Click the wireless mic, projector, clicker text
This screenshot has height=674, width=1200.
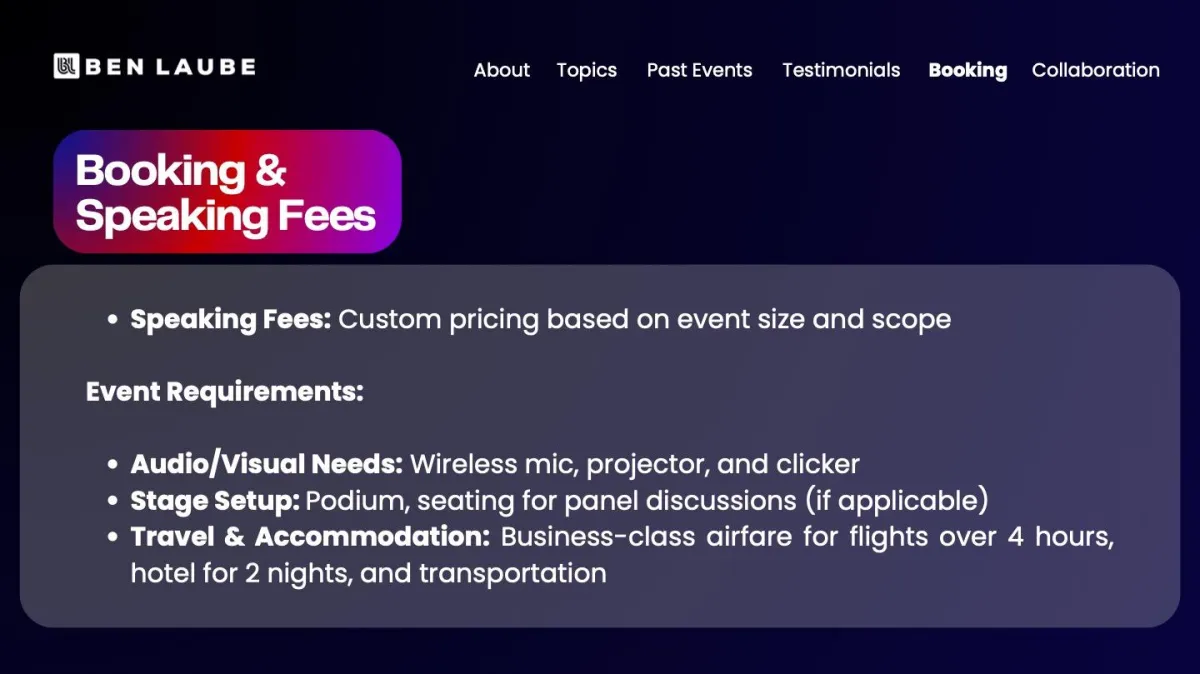[x=635, y=464]
